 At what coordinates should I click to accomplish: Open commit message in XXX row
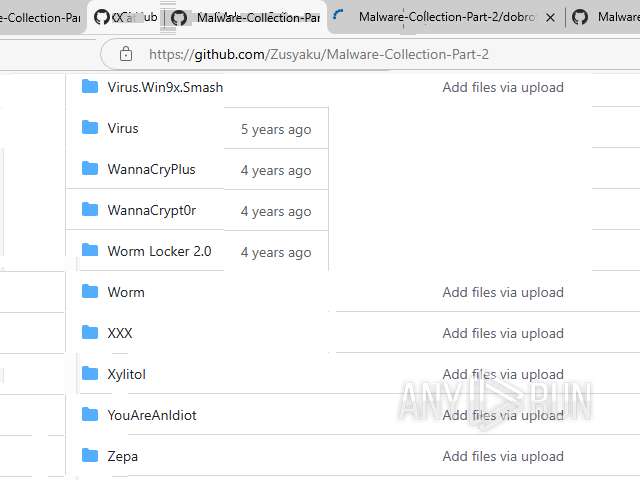pos(503,333)
